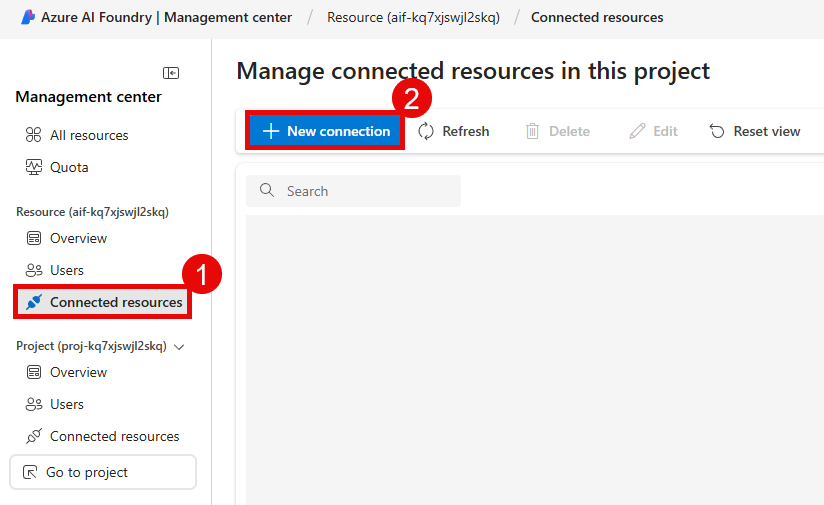Open Connected resources under Resource section

pyautogui.click(x=115, y=302)
